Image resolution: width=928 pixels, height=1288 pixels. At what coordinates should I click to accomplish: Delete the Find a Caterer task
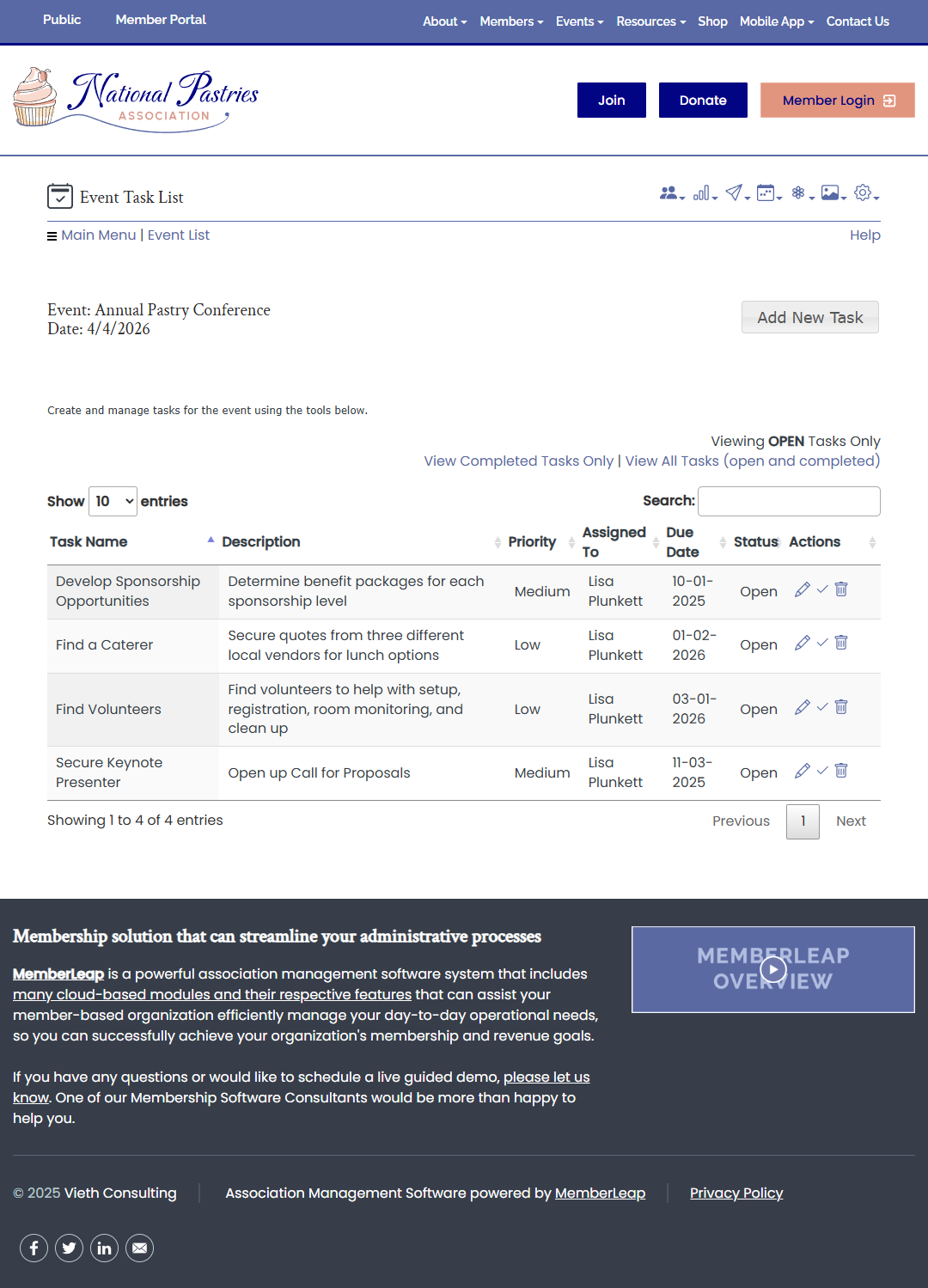tap(841, 643)
